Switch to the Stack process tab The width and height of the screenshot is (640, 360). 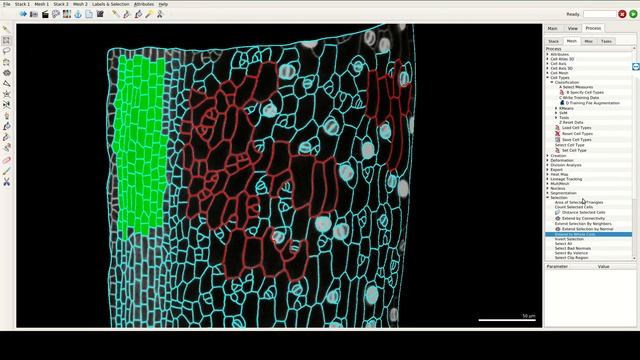(553, 41)
